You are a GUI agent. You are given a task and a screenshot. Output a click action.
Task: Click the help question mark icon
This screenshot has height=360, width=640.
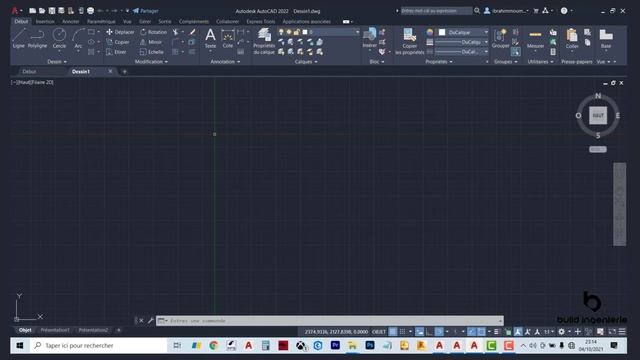564,11
